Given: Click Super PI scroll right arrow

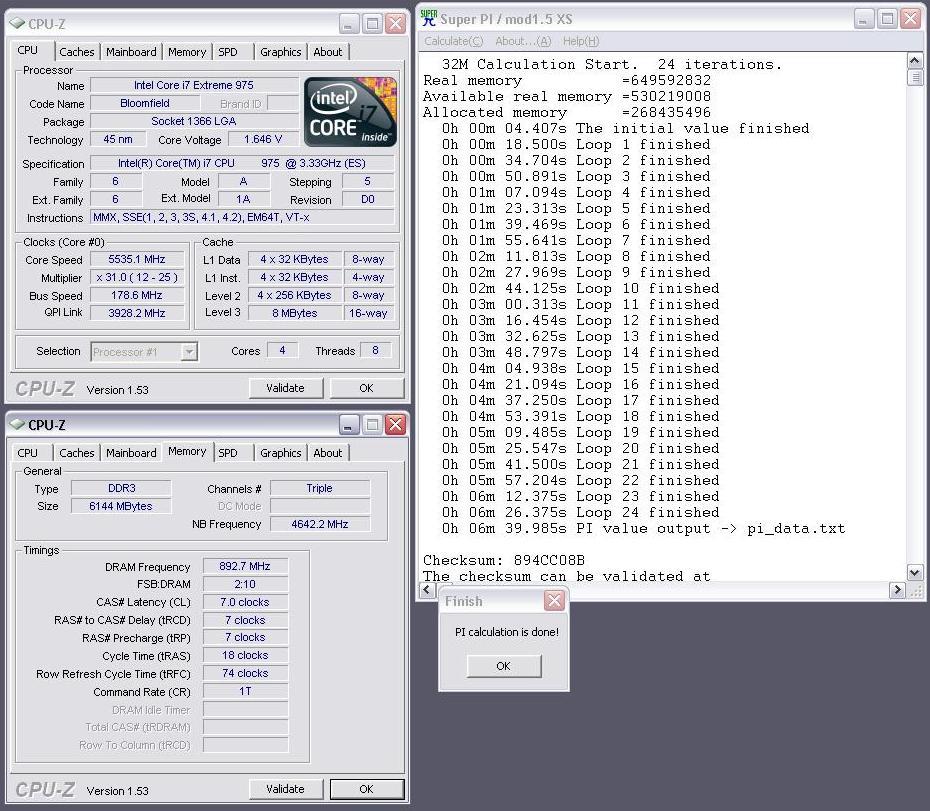Looking at the screenshot, I should (x=897, y=590).
